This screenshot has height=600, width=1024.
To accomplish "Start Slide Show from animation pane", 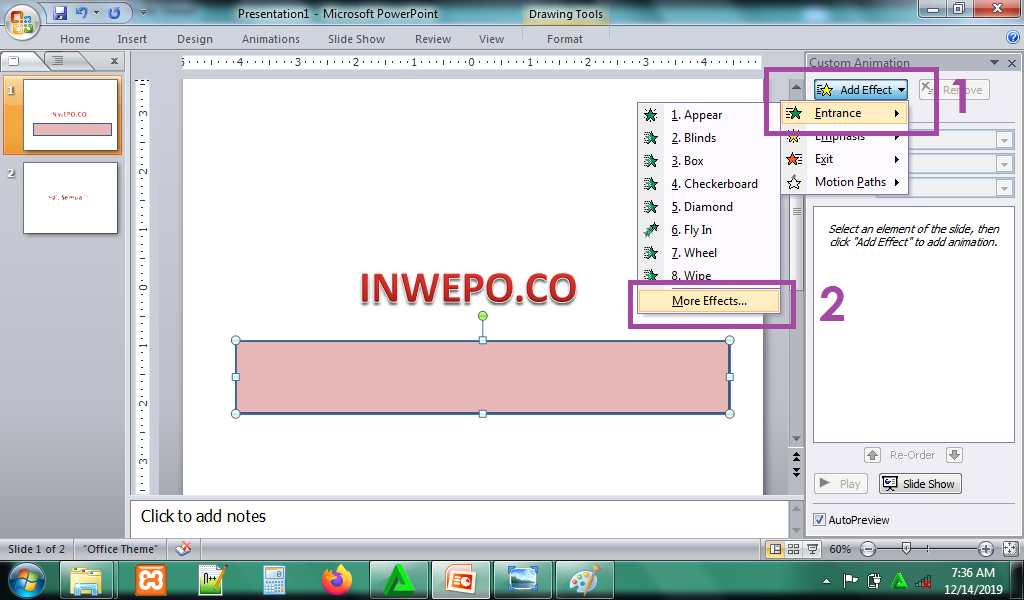I will tap(920, 484).
